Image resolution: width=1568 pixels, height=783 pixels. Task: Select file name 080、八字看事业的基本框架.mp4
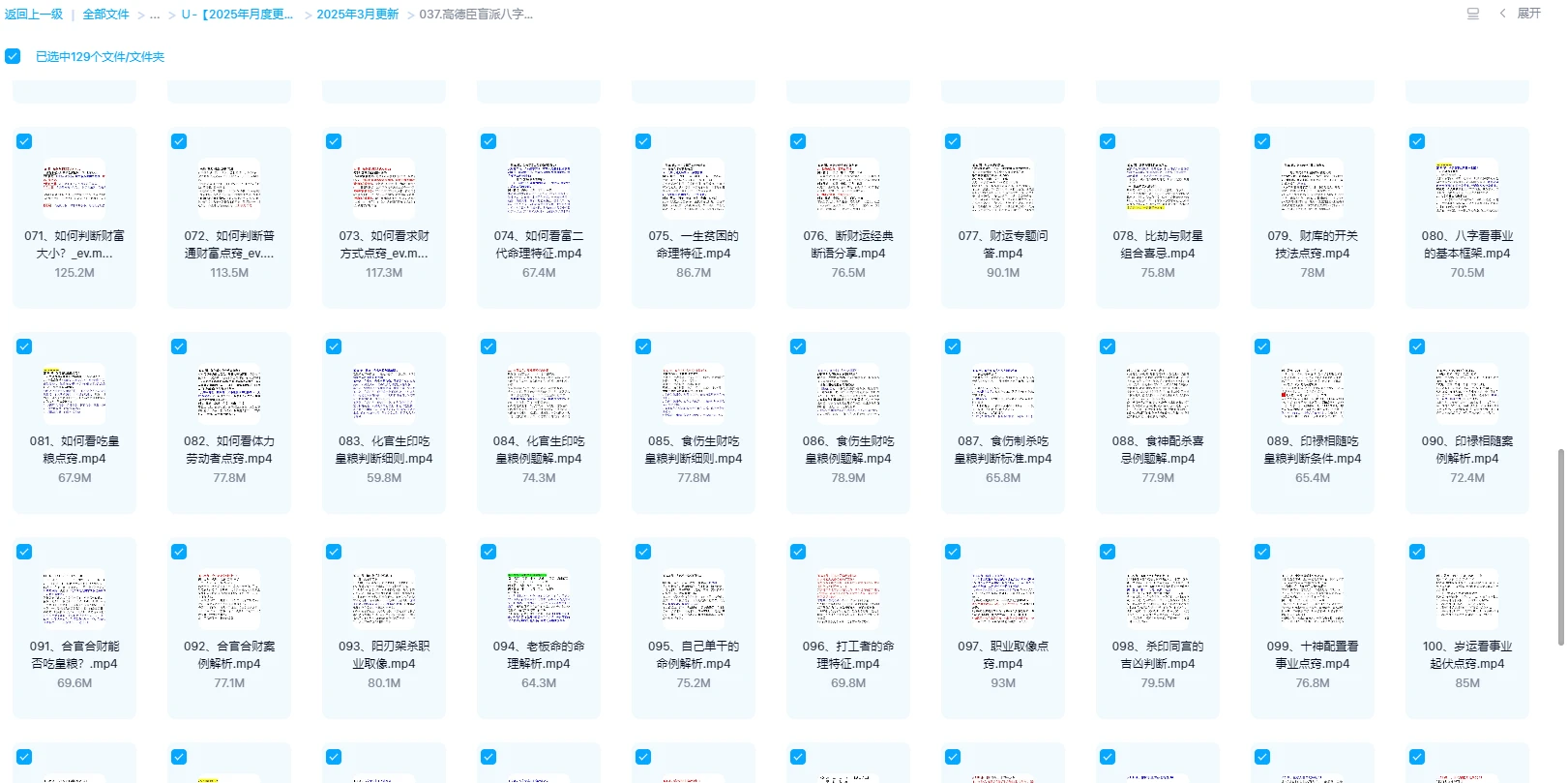coord(1467,245)
